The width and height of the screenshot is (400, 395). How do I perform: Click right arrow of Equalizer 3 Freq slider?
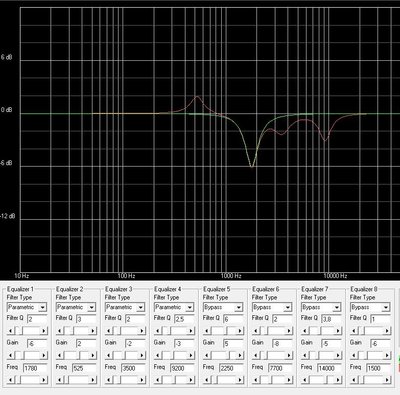(142, 380)
